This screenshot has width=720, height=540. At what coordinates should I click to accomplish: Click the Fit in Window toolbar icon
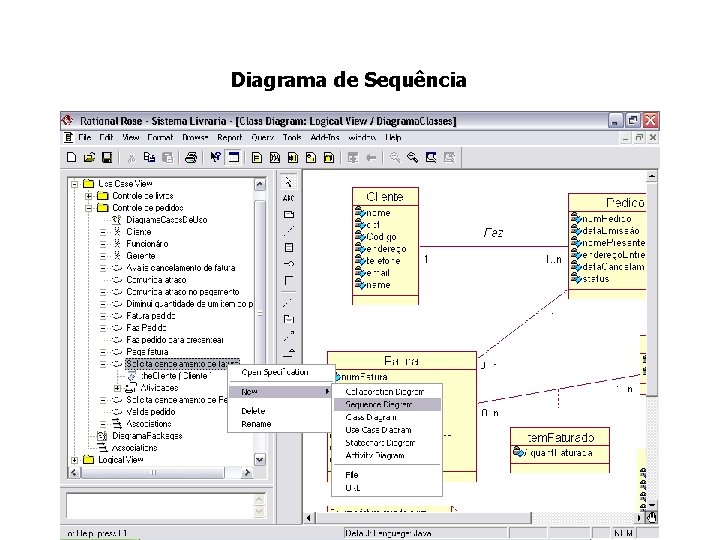tap(431, 158)
